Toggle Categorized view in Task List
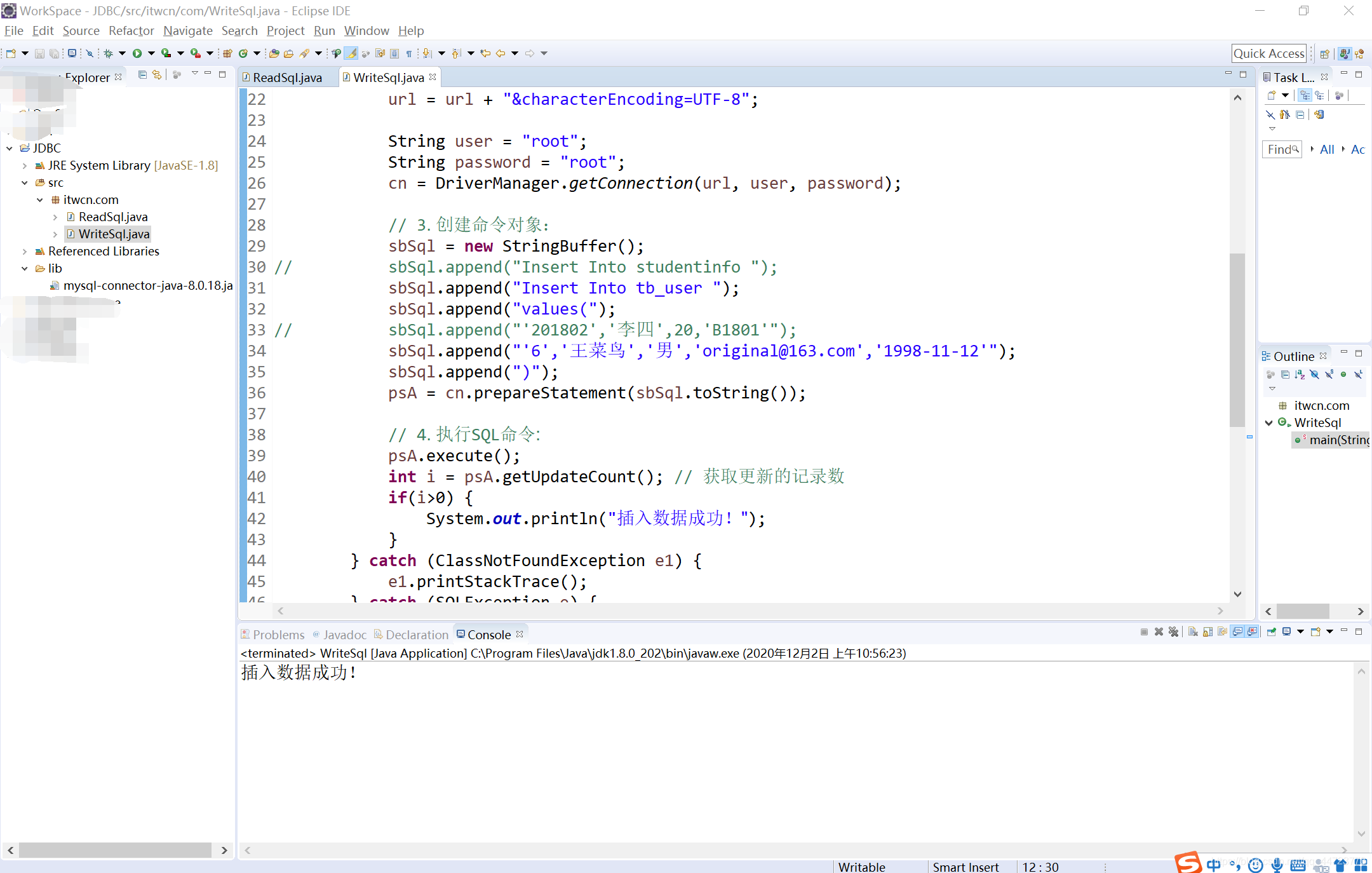The image size is (1372, 873). [1305, 95]
